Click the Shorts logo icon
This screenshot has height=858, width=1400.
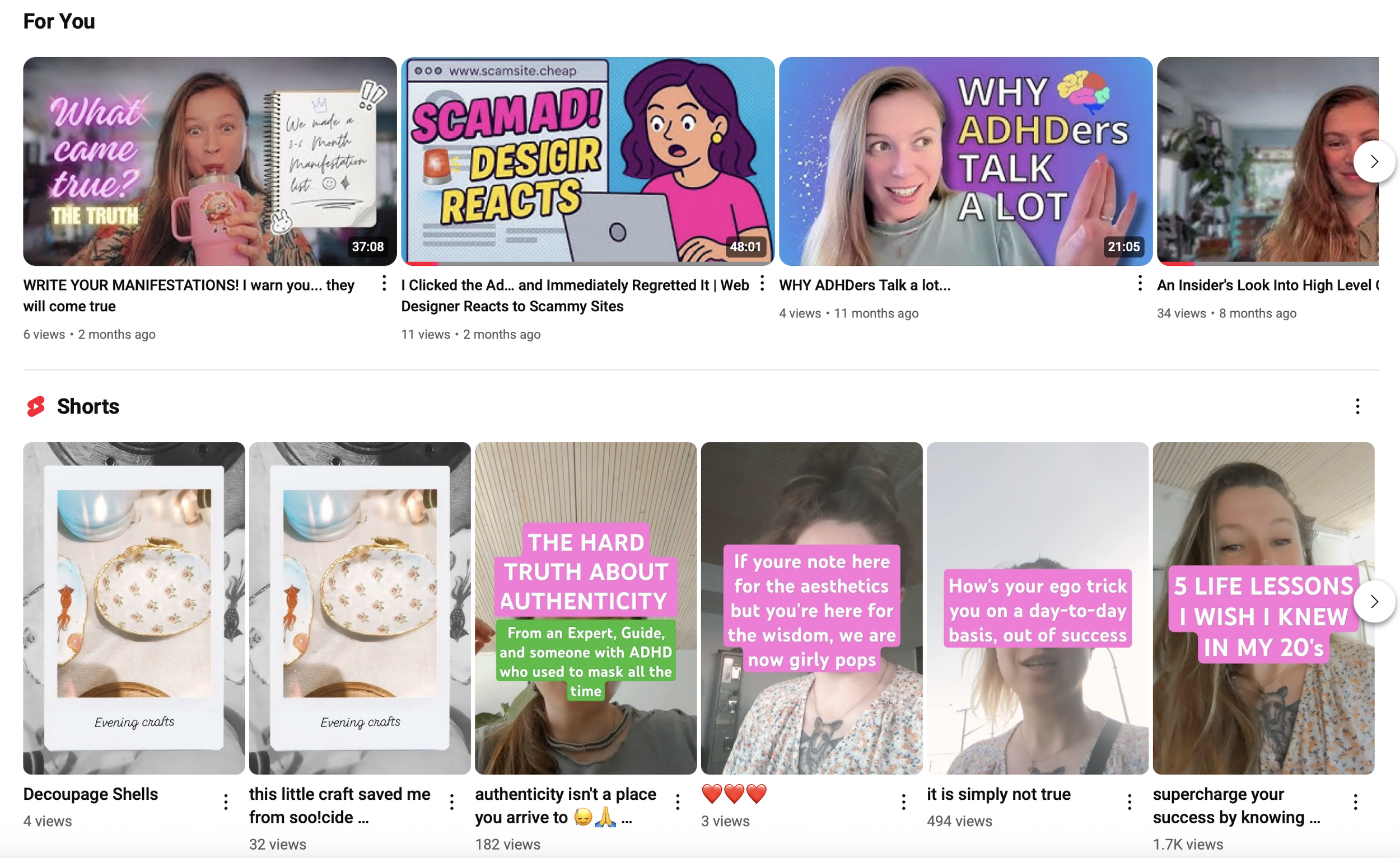point(36,406)
